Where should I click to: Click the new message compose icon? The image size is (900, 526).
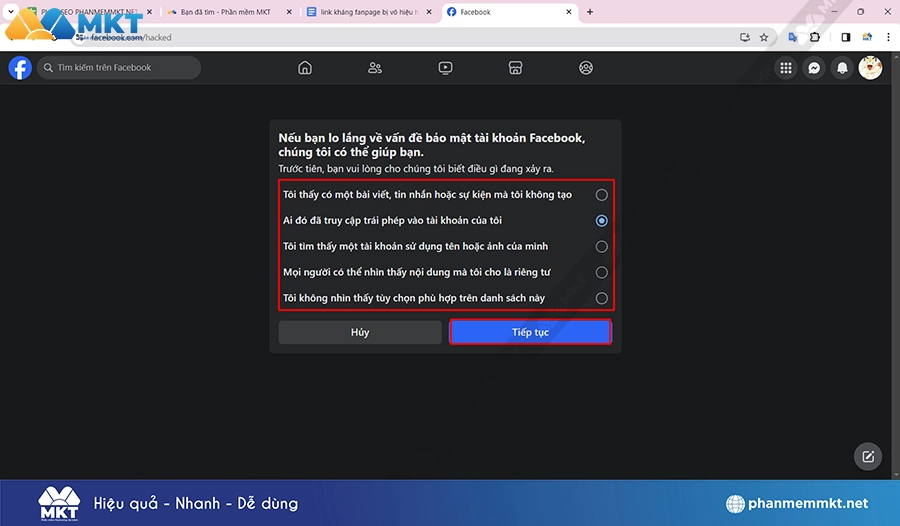(x=868, y=457)
